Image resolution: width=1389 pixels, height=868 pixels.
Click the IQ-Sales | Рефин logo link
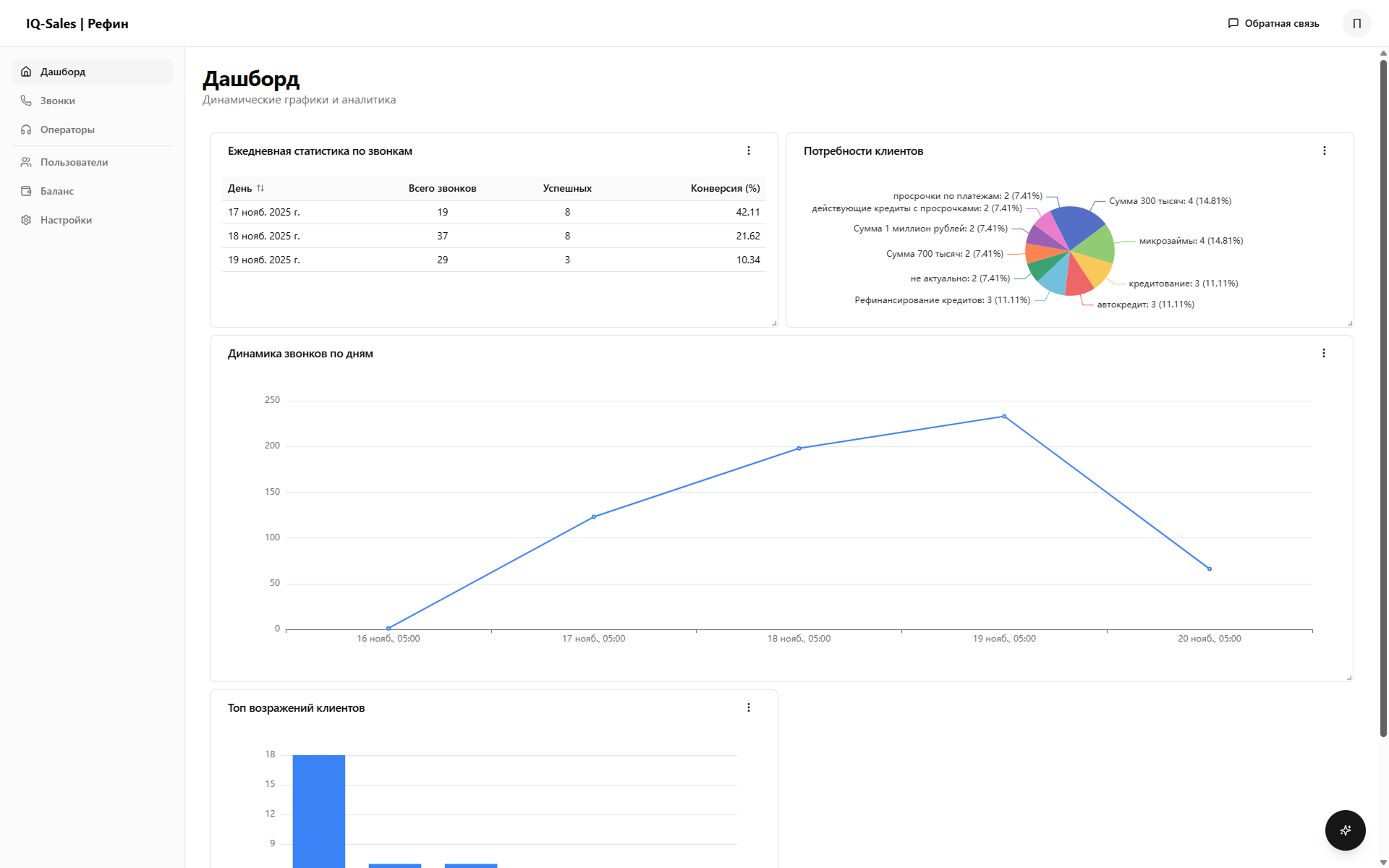point(77,24)
